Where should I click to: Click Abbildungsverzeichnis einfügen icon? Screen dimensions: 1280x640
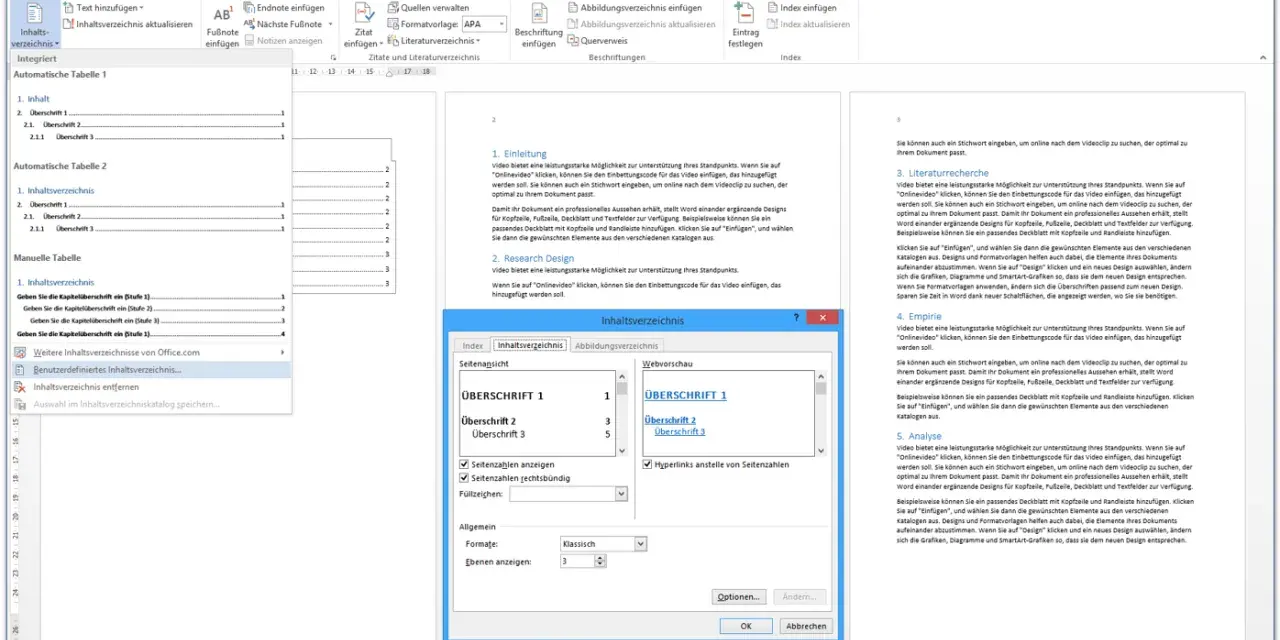(x=572, y=7)
